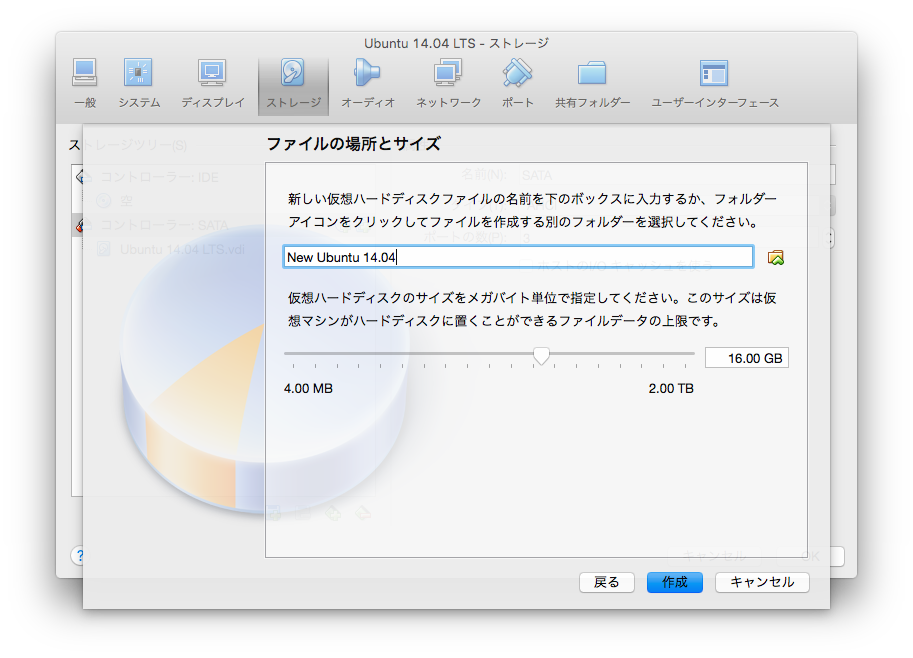Click the folder icon to choose file location
Image resolution: width=913 pixels, height=658 pixels.
pos(776,257)
